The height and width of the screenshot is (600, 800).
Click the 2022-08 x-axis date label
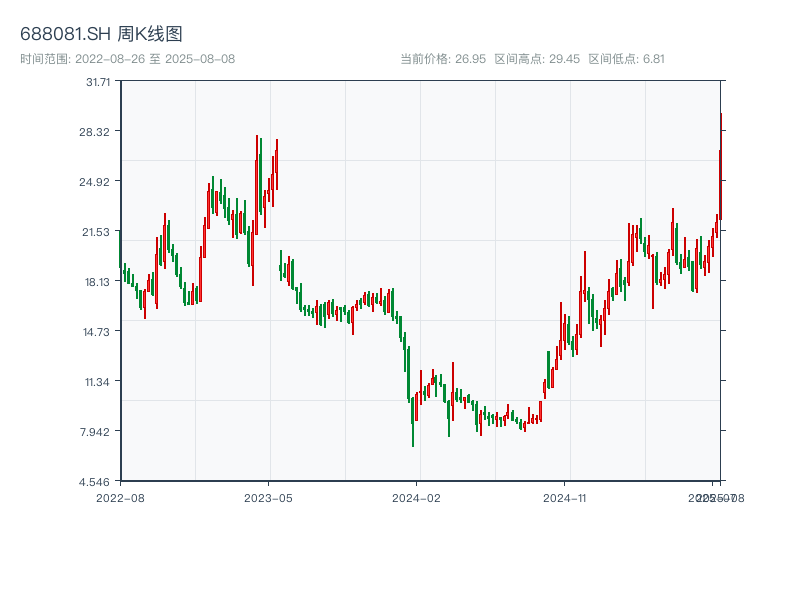point(120,497)
